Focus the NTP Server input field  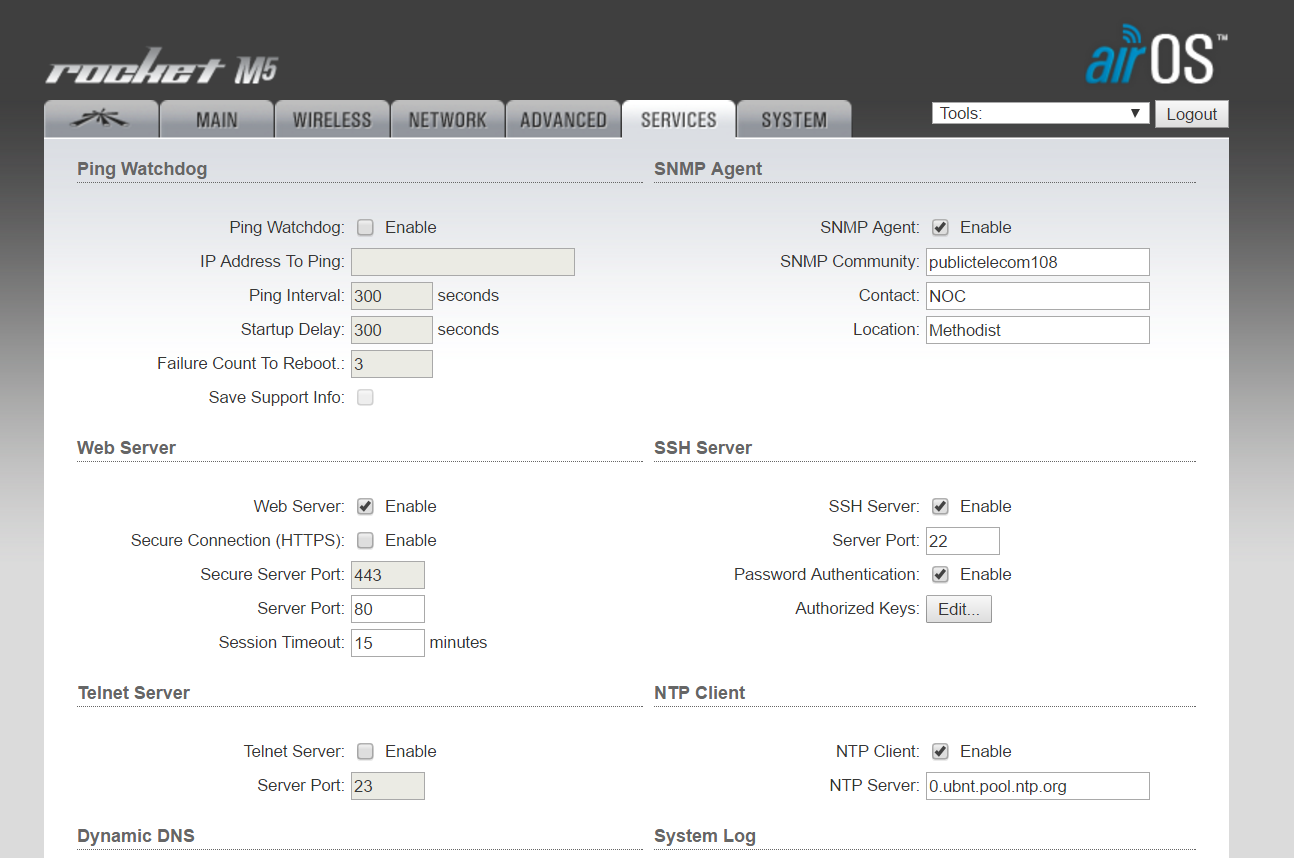[1037, 786]
